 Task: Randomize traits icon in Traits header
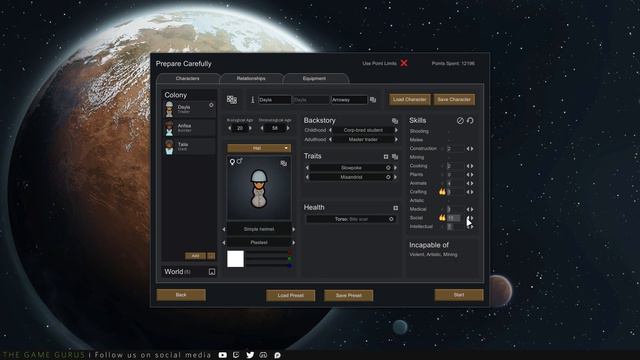coord(395,156)
